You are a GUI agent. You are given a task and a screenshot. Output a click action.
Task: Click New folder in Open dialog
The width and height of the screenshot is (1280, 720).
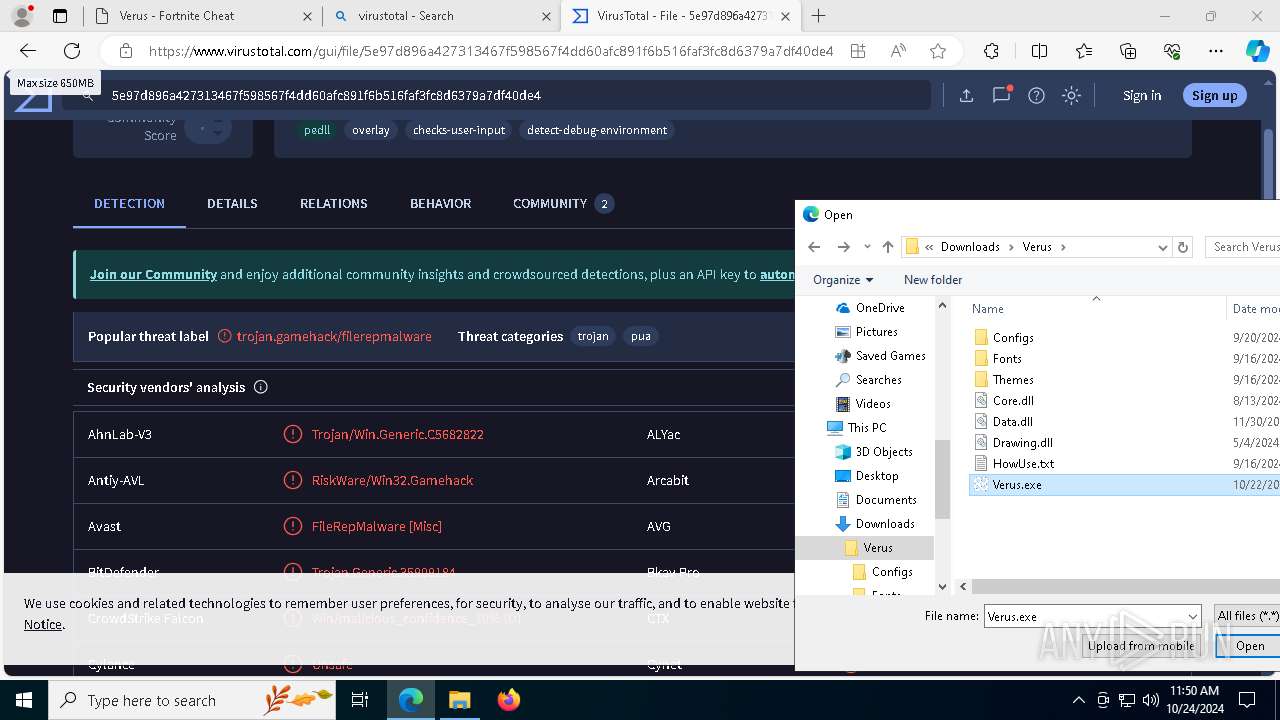pyautogui.click(x=933, y=280)
